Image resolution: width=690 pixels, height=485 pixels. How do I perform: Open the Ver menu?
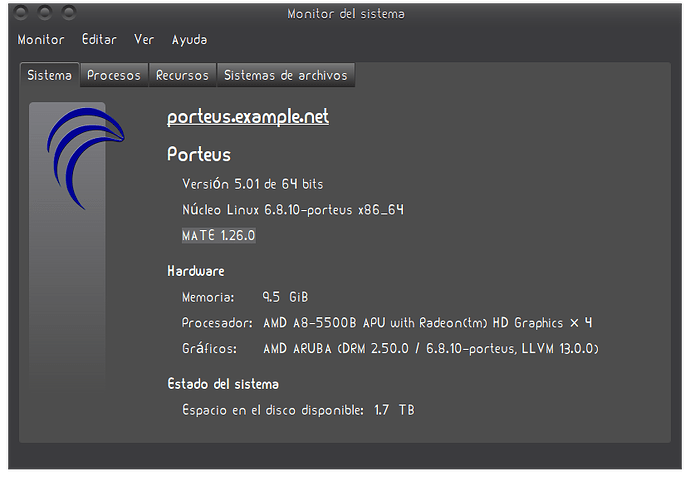click(x=144, y=40)
